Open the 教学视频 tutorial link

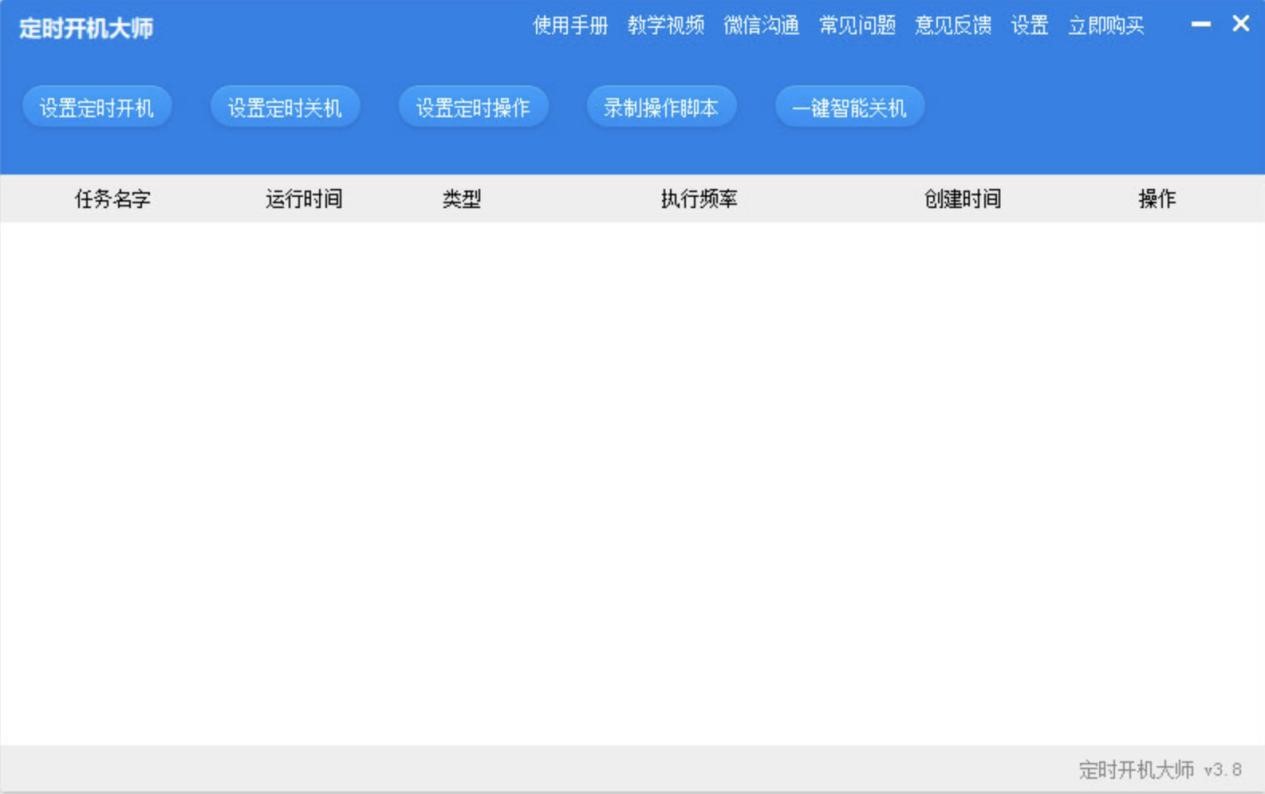[x=666, y=26]
